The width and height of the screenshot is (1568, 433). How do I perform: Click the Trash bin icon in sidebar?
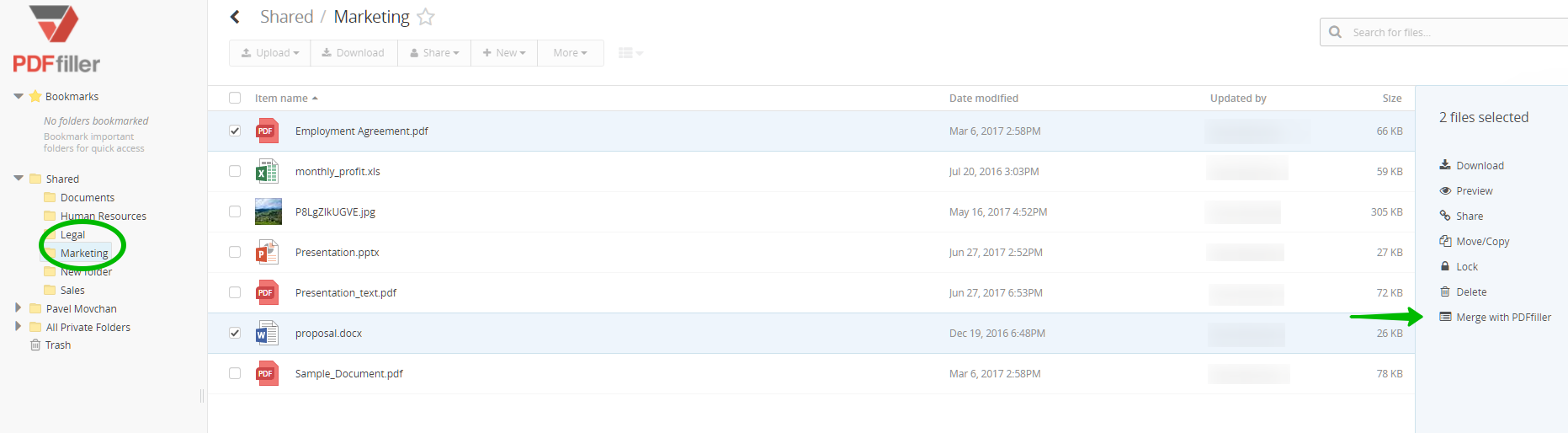coord(35,345)
